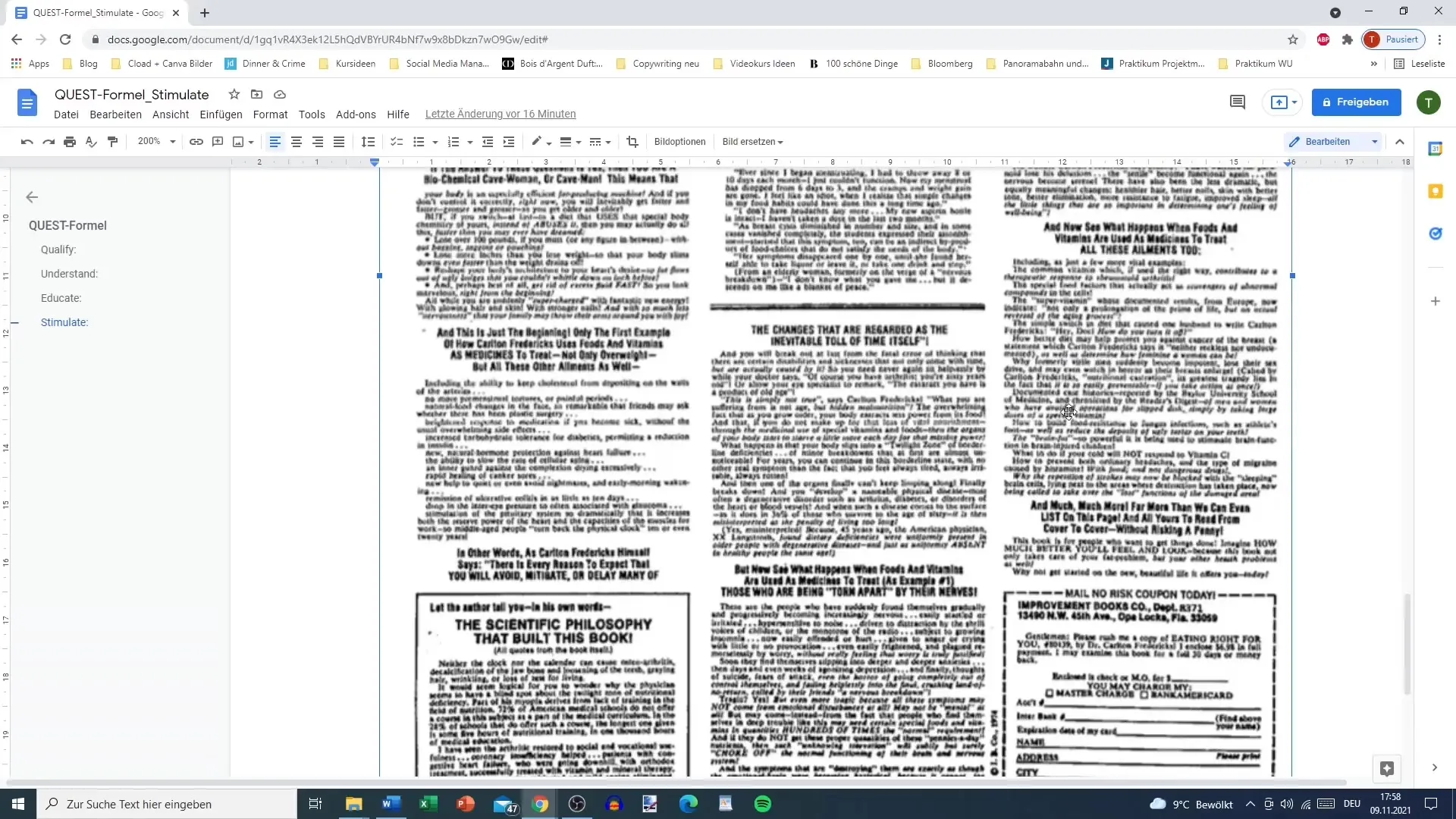Increase indent of paragraph

click(509, 142)
